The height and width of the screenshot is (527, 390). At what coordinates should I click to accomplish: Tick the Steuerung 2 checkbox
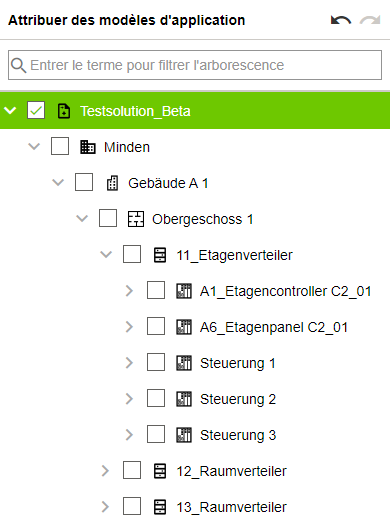[156, 398]
